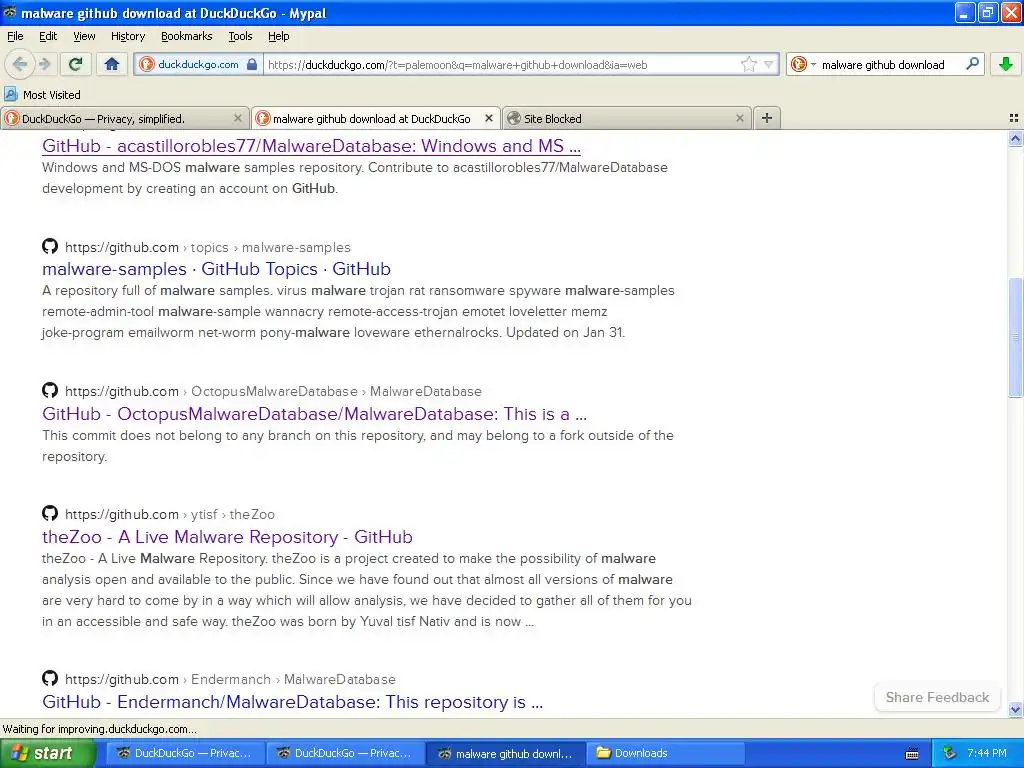Click the on-screen keyboard tray icon
The image size is (1024, 768).
(912, 754)
